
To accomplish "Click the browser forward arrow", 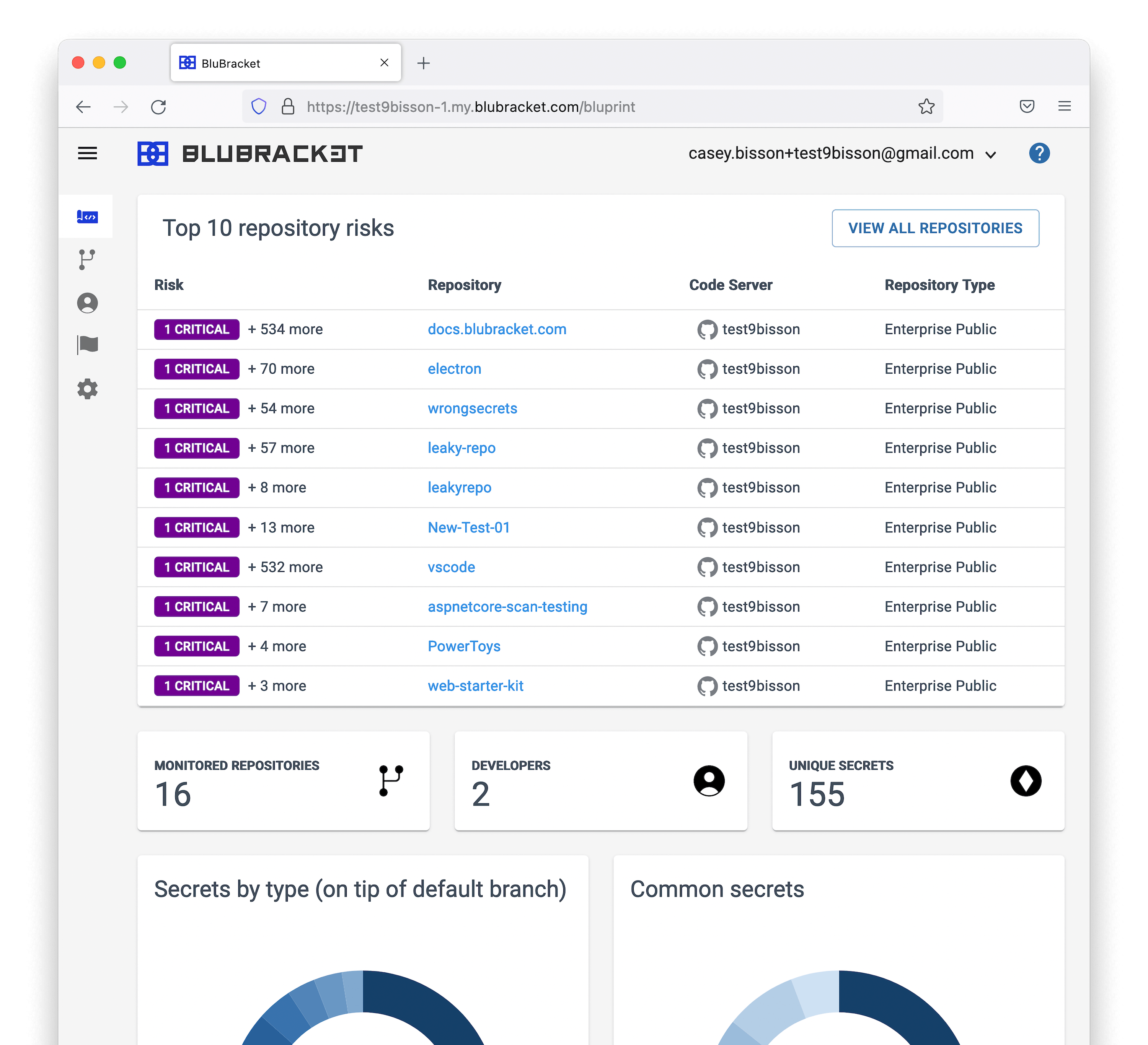I will point(121,106).
